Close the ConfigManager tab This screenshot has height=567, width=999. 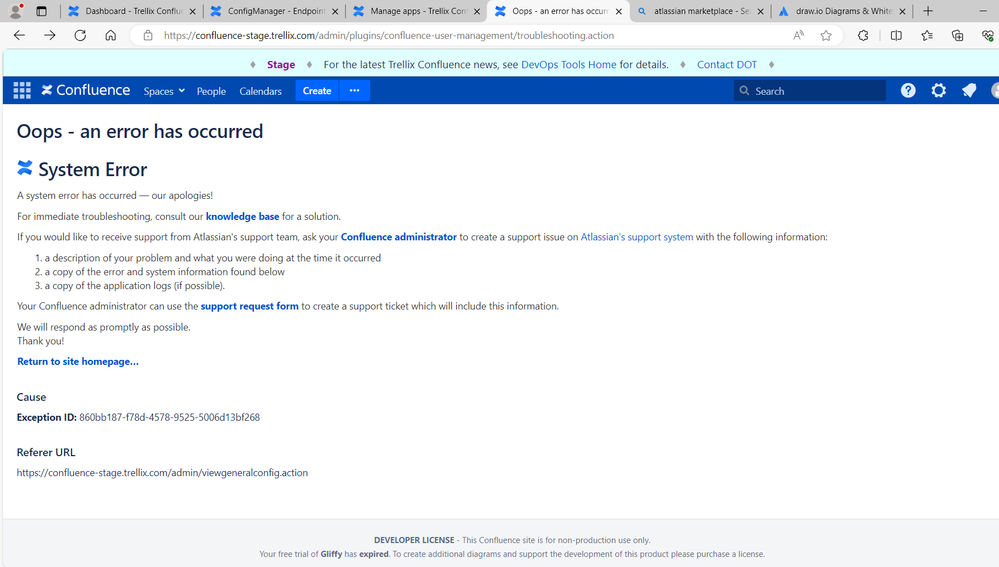coord(335,11)
